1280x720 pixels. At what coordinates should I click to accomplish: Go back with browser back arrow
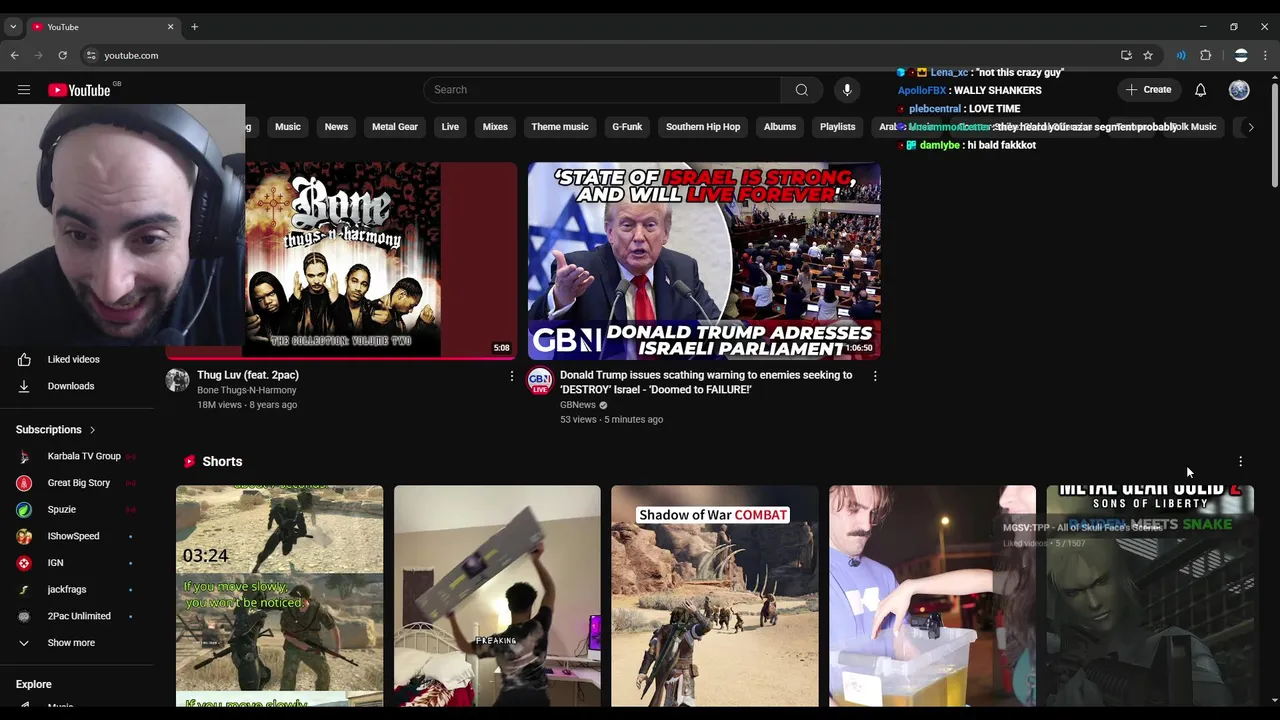click(14, 55)
